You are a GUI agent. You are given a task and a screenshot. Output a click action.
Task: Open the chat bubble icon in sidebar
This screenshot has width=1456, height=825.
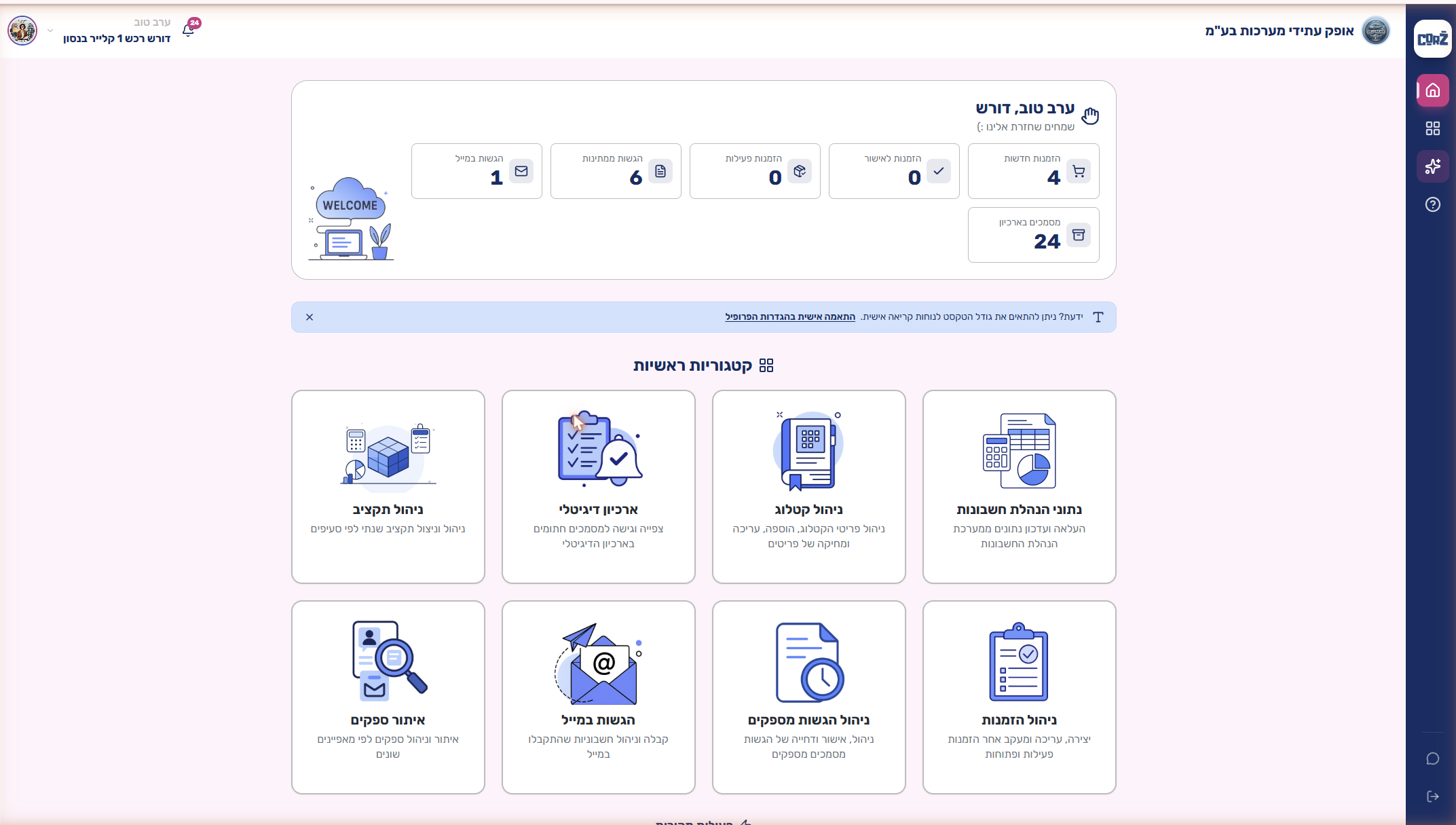click(x=1432, y=758)
